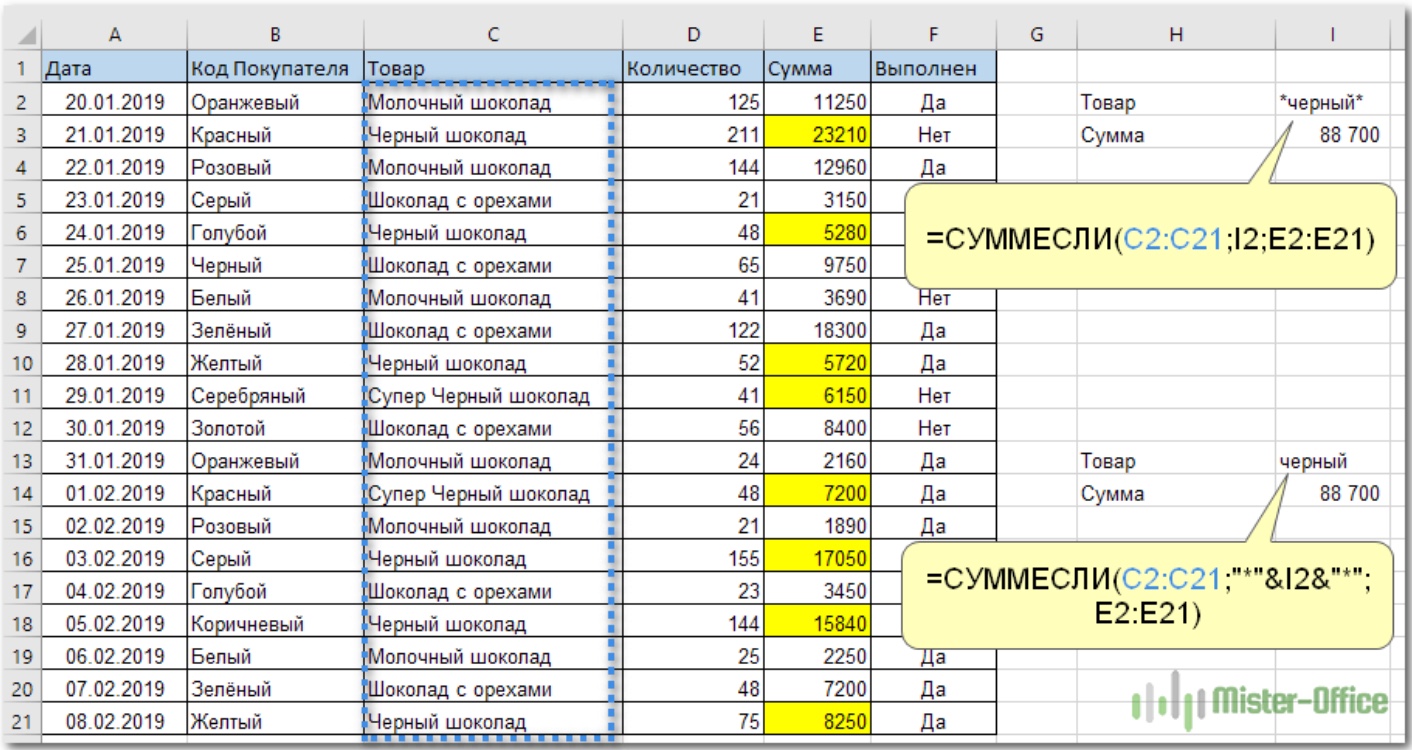Viewport: 1412px width, 750px height.
Task: Click buyer cell "Черный" in column B
Action: (275, 266)
